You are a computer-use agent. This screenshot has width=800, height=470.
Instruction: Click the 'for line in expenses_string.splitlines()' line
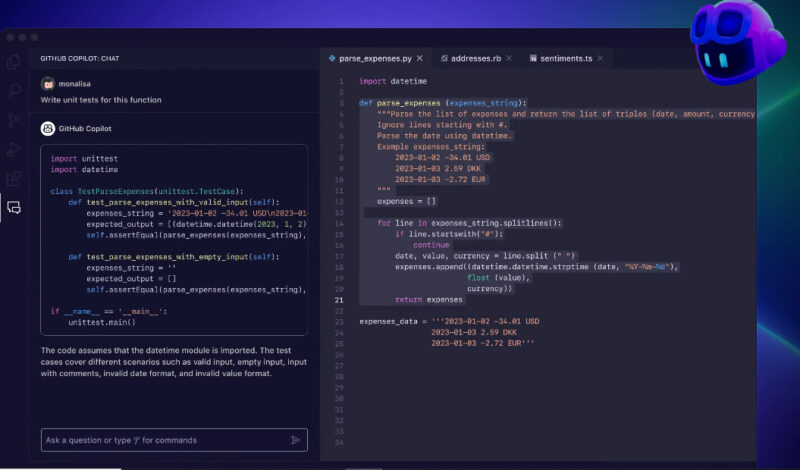click(469, 223)
